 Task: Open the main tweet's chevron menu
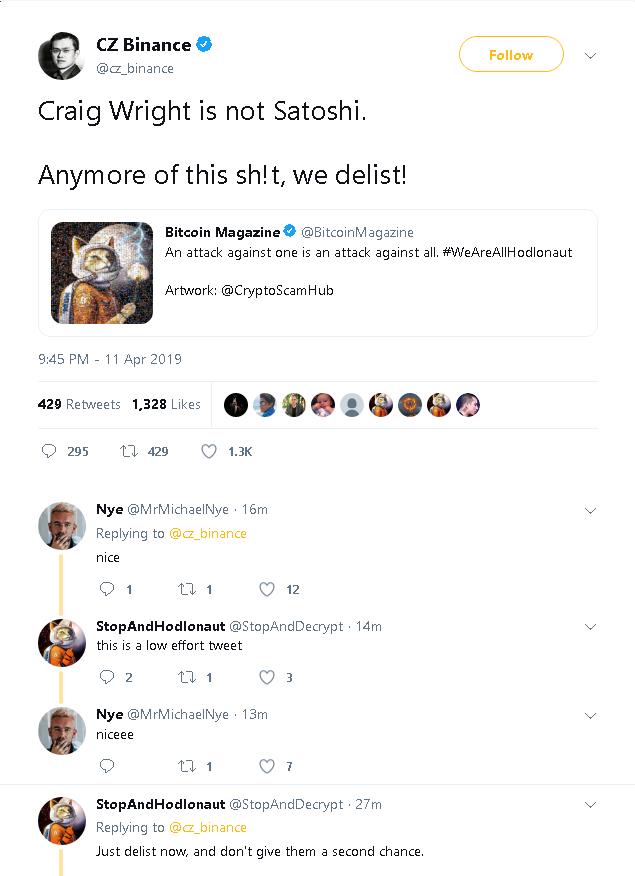(x=590, y=55)
